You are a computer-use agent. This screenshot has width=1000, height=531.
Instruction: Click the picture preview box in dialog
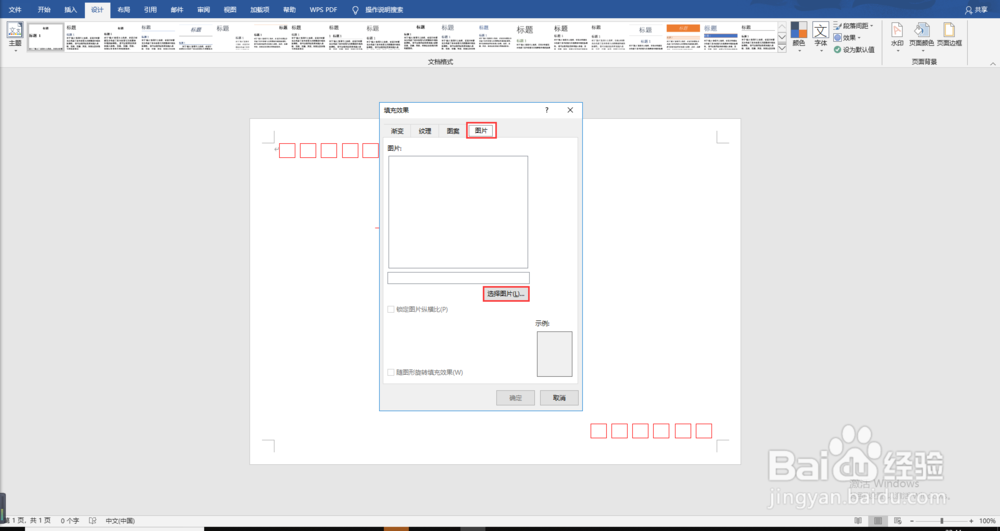[458, 212]
